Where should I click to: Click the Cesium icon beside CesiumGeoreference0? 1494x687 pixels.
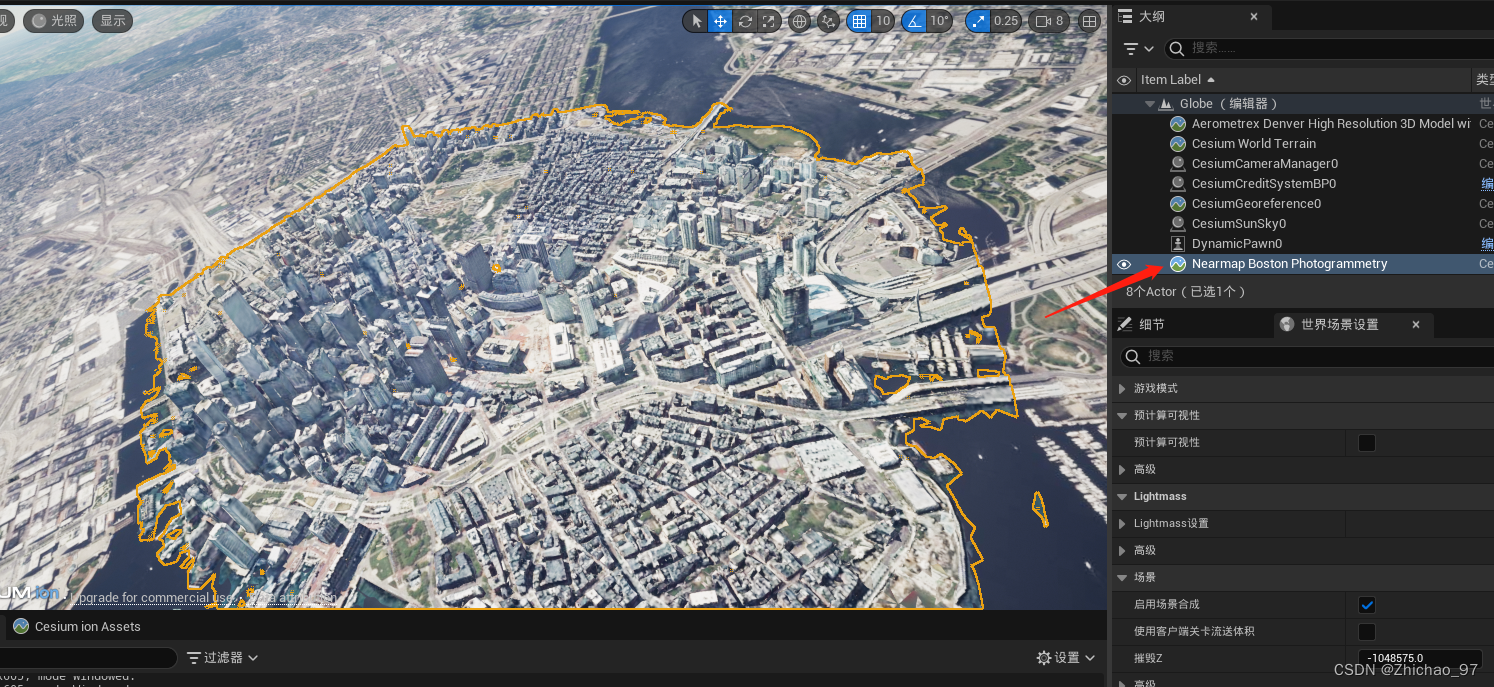[x=1178, y=204]
